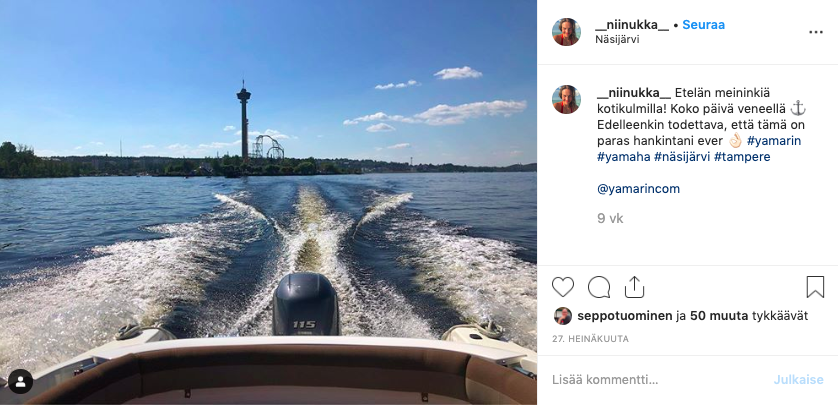Save post with bookmark icon

pyautogui.click(x=815, y=287)
